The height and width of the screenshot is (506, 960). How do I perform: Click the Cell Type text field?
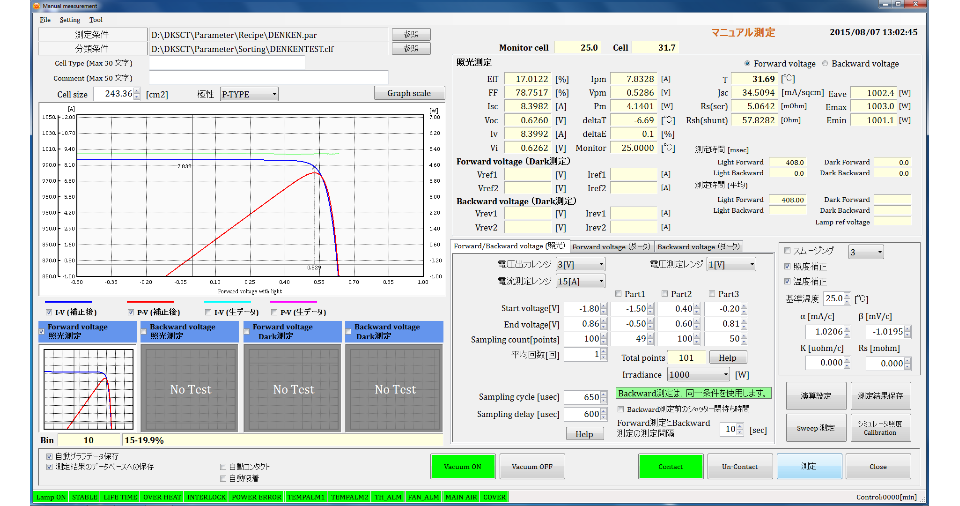point(227,62)
